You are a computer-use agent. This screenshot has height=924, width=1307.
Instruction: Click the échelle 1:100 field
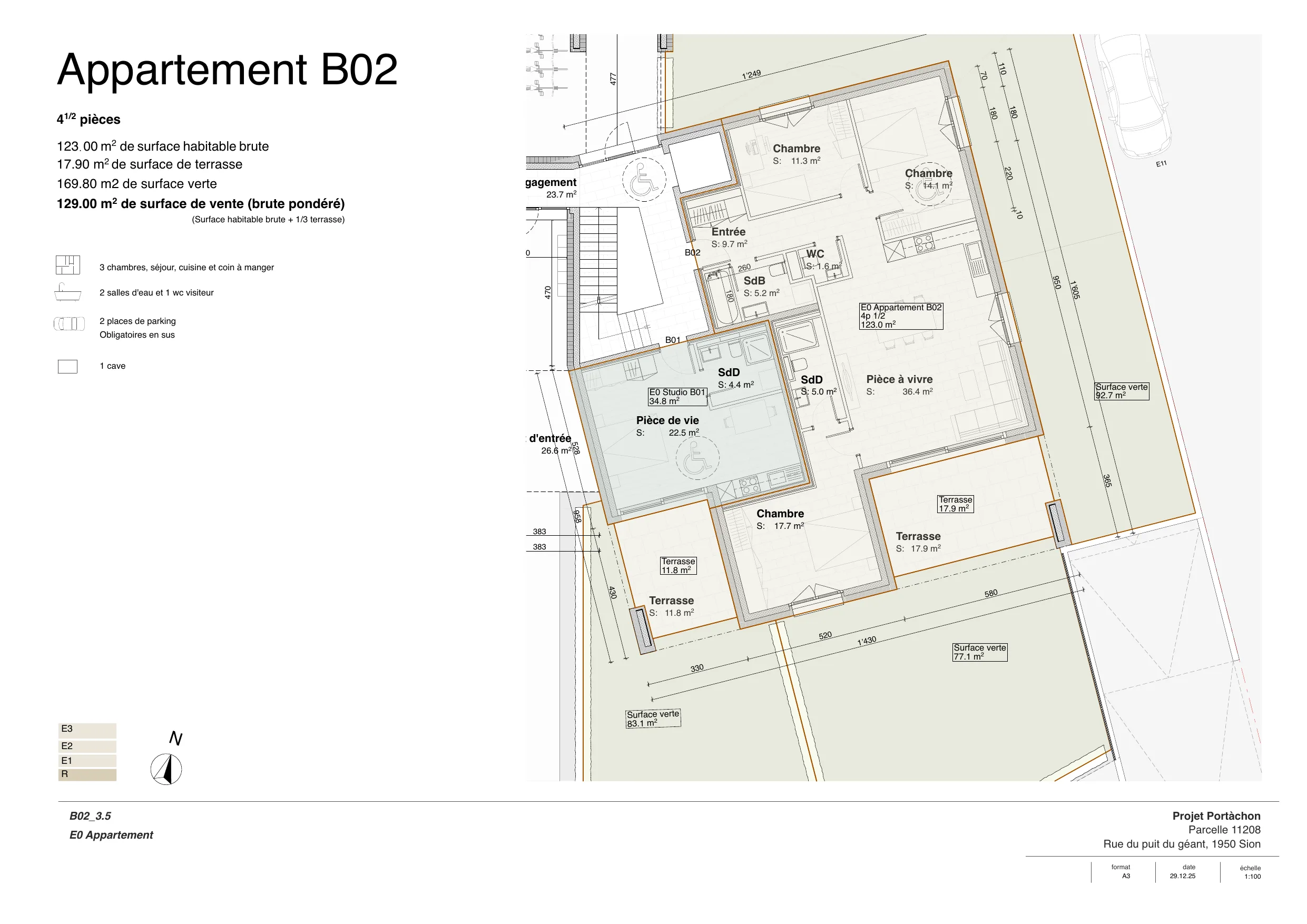tap(1250, 872)
